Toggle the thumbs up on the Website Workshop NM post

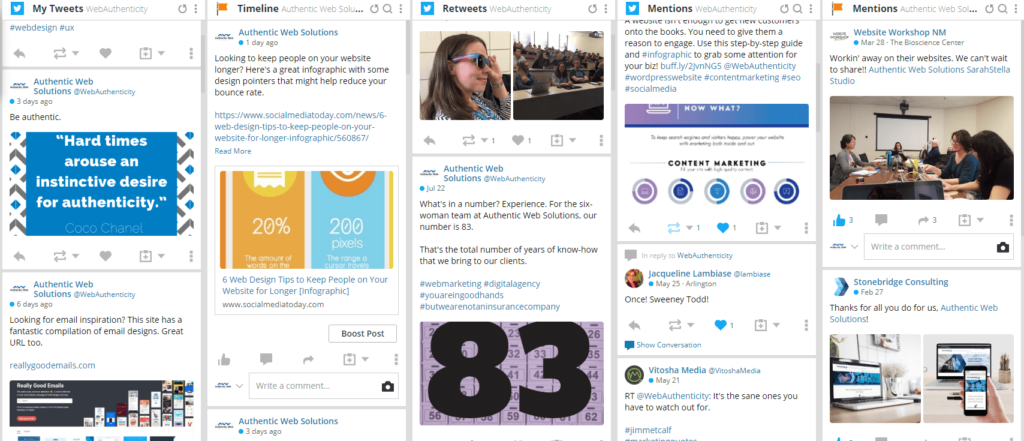click(839, 220)
